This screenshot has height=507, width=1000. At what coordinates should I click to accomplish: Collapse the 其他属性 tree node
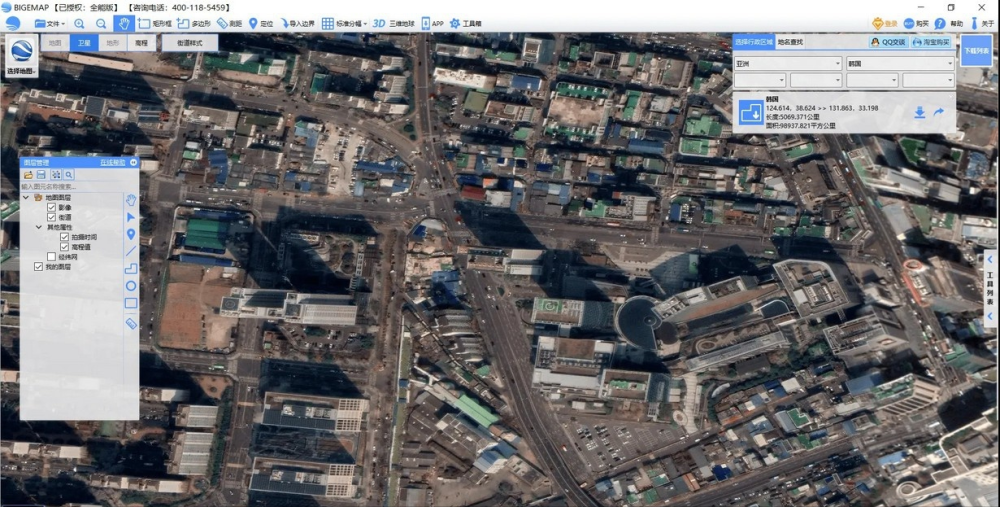(x=38, y=227)
